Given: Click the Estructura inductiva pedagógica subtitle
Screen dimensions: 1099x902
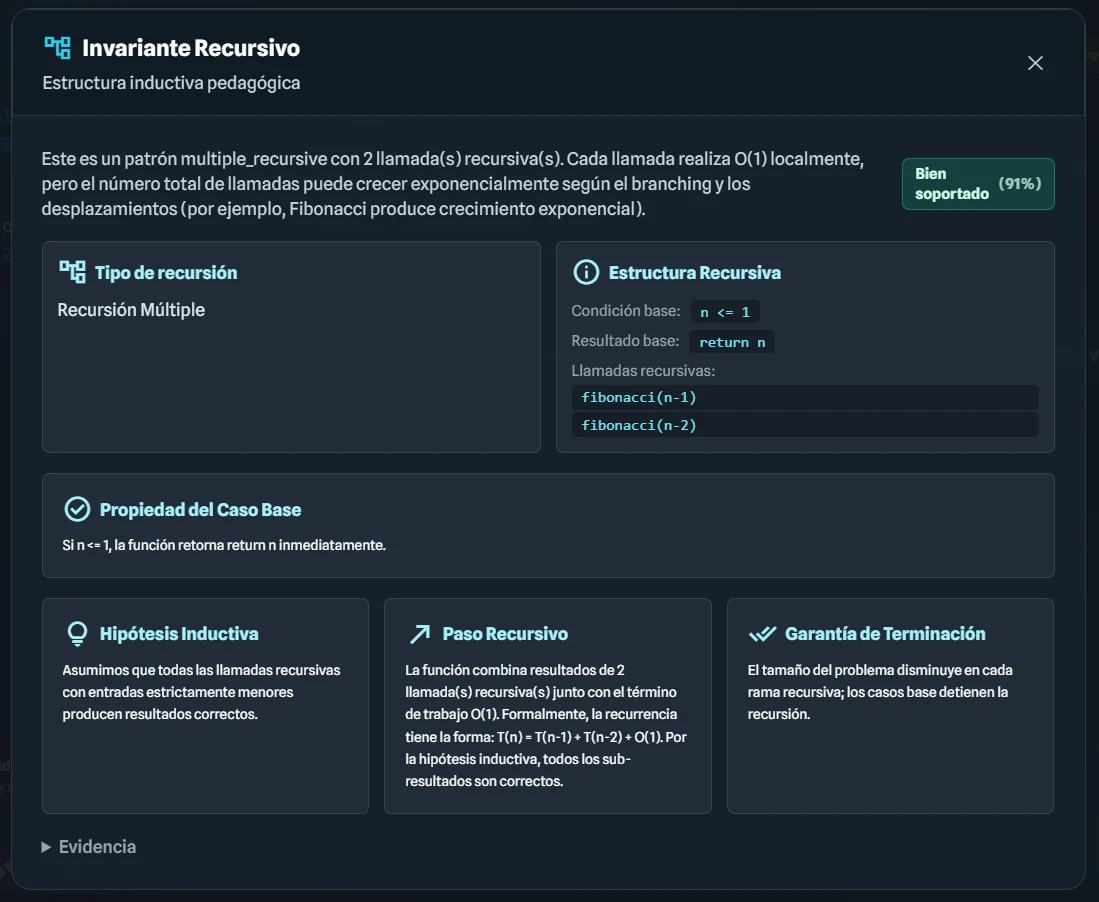Looking at the screenshot, I should 171,83.
